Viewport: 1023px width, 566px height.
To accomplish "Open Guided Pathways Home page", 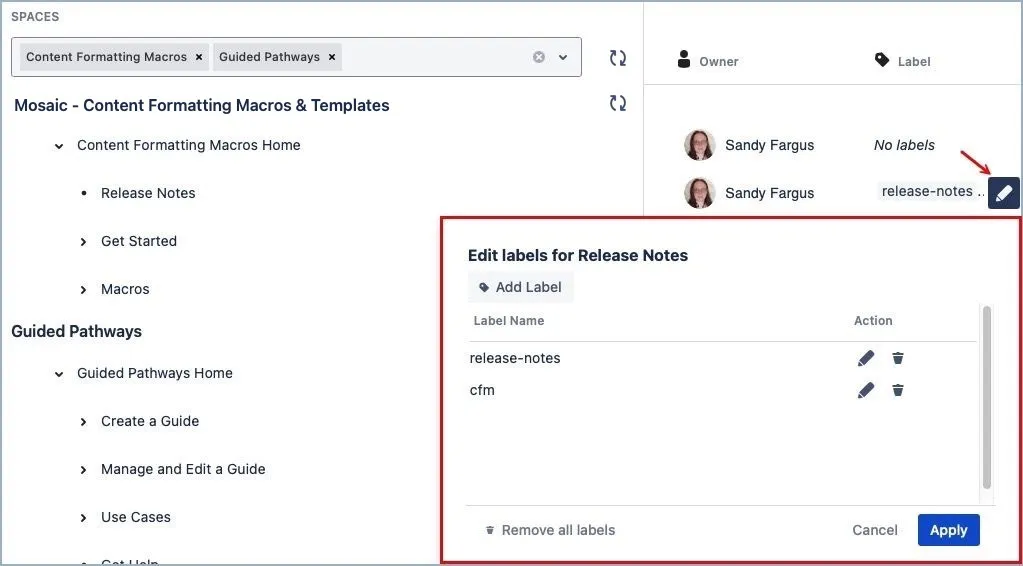I will click(x=155, y=373).
